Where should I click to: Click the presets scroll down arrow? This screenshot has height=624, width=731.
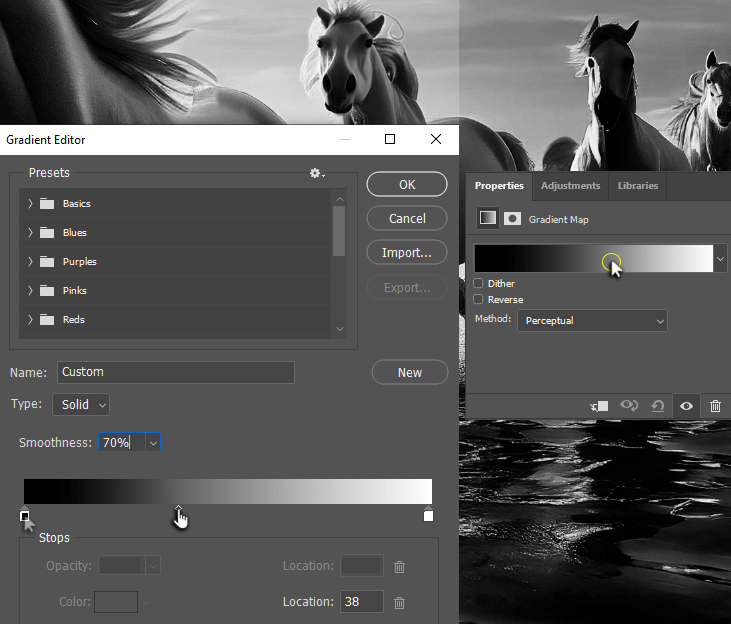340,329
